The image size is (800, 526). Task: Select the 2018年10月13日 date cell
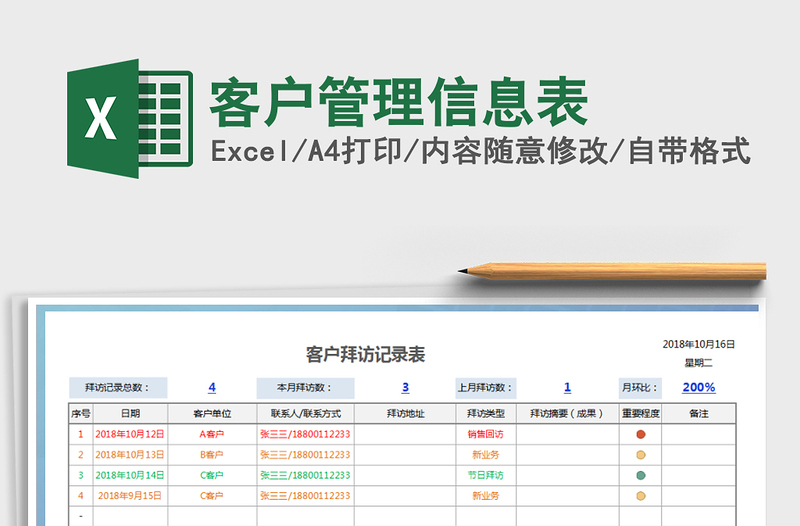click(130, 455)
